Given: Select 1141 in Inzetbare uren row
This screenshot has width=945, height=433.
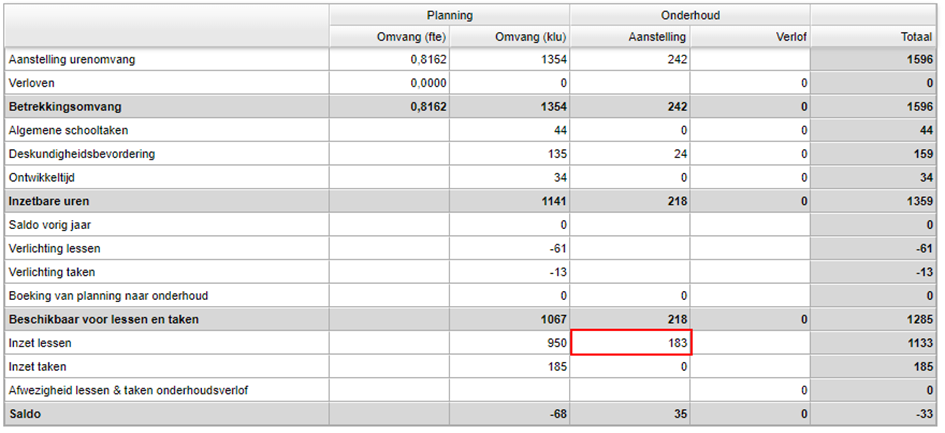Looking at the screenshot, I should tap(554, 201).
